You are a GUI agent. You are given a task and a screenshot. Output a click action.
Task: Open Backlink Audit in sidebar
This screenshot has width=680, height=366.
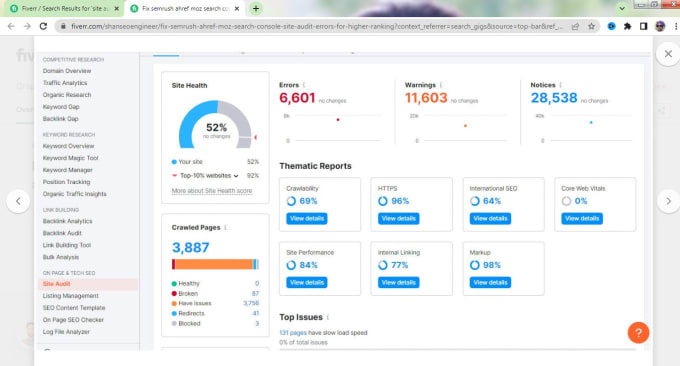[x=62, y=233]
